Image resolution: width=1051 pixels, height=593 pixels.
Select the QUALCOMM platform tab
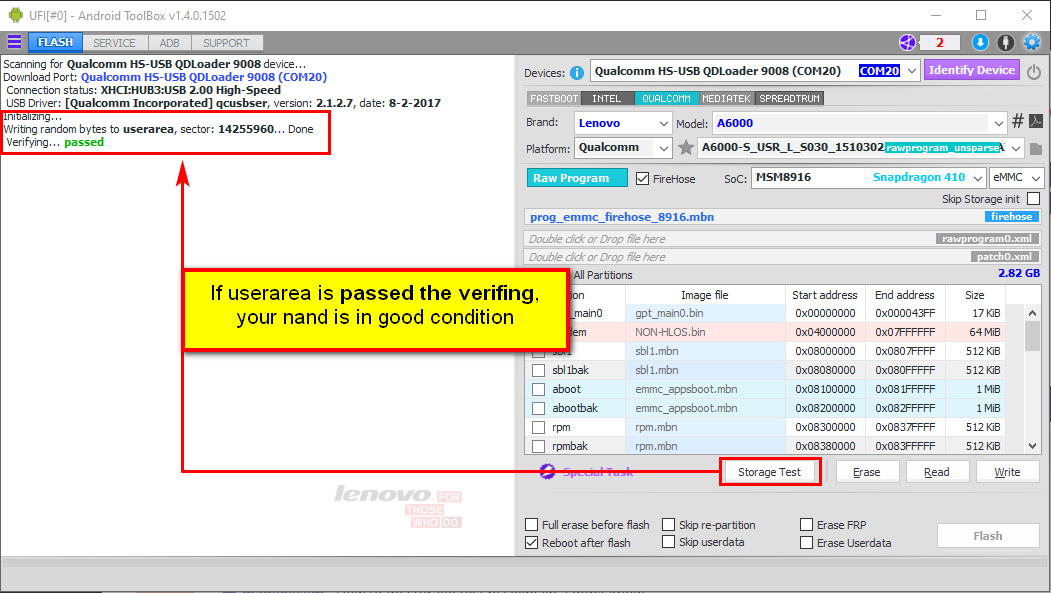pyautogui.click(x=666, y=98)
